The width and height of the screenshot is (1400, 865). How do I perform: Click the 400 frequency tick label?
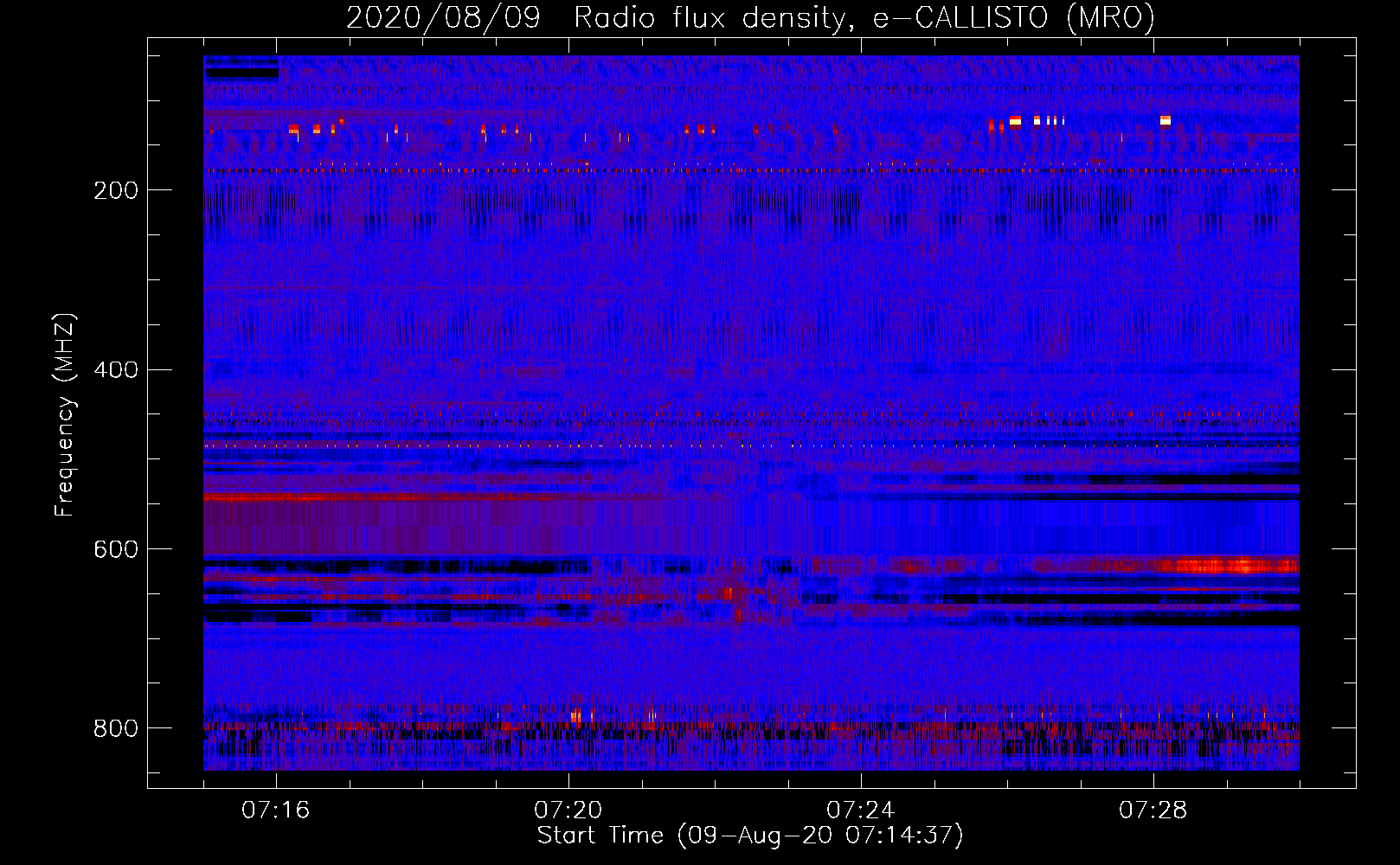tap(115, 370)
